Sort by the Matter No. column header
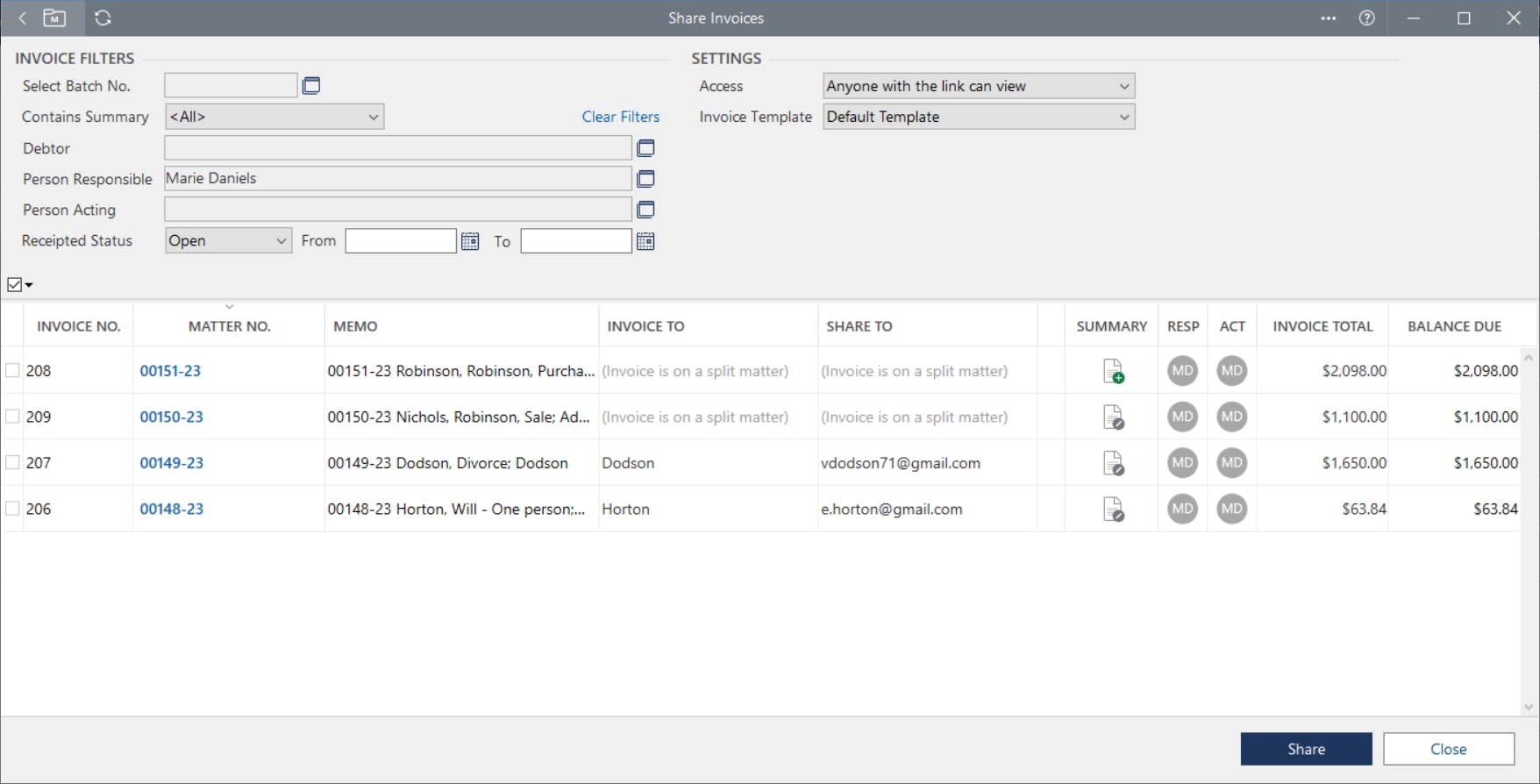Viewport: 1540px width, 784px height. coord(229,326)
